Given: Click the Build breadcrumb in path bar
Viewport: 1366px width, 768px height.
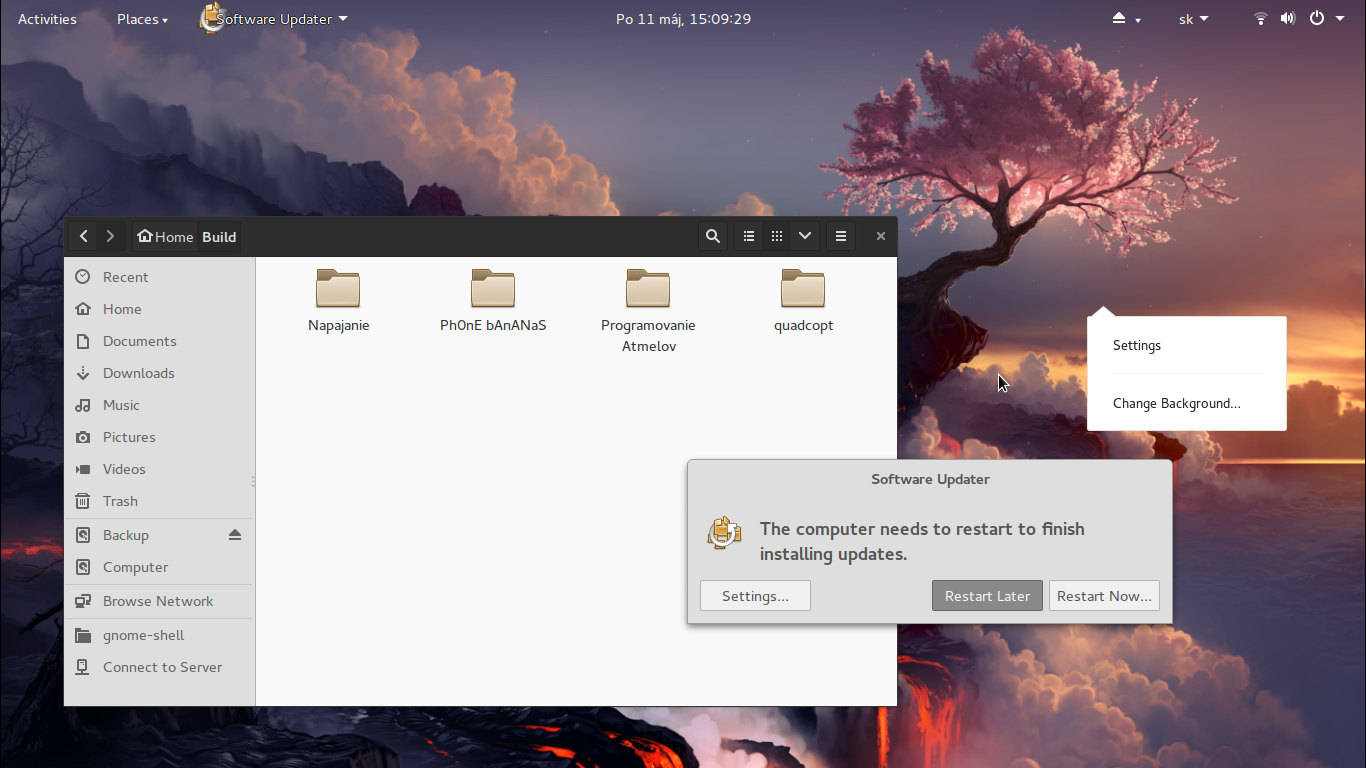Looking at the screenshot, I should click(x=219, y=237).
